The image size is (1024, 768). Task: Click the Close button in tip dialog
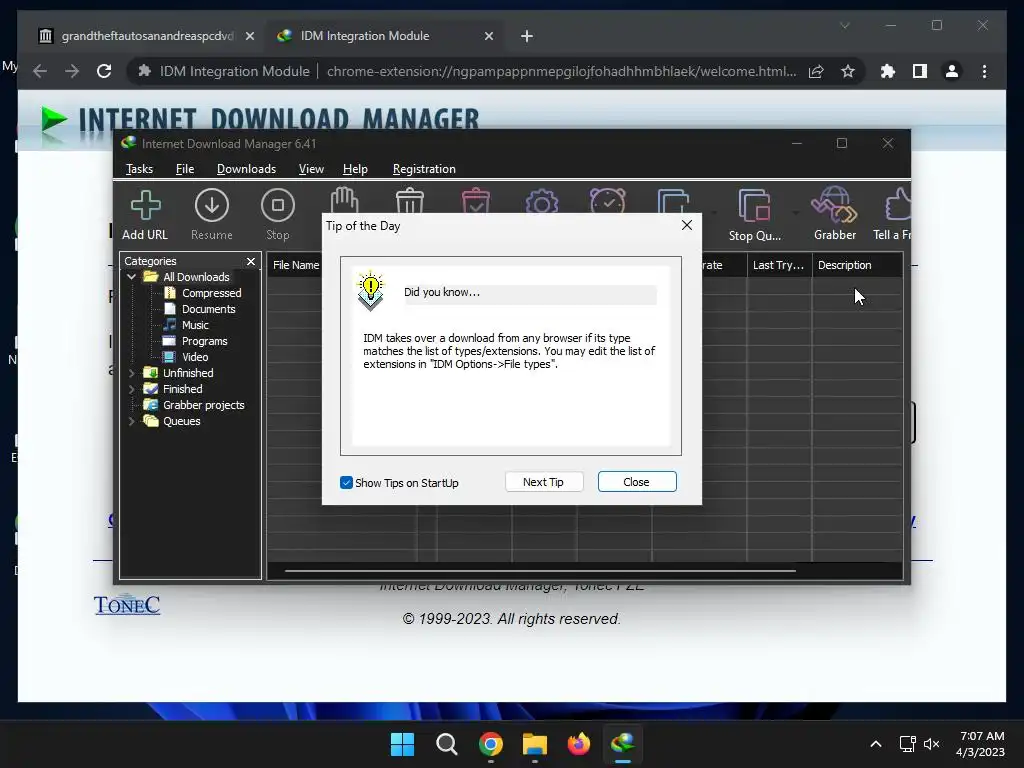(x=637, y=482)
